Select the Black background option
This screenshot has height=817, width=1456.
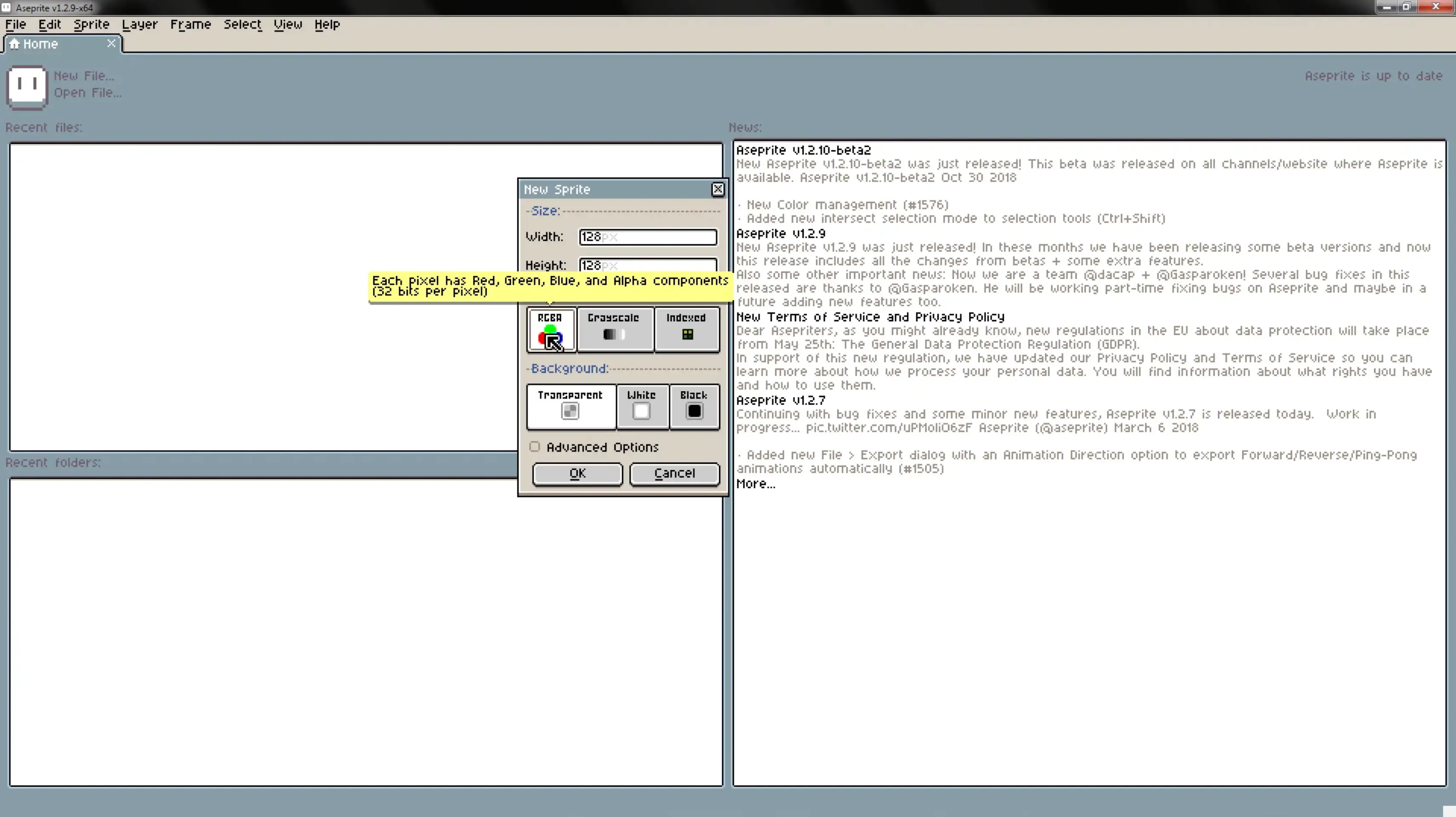point(694,411)
